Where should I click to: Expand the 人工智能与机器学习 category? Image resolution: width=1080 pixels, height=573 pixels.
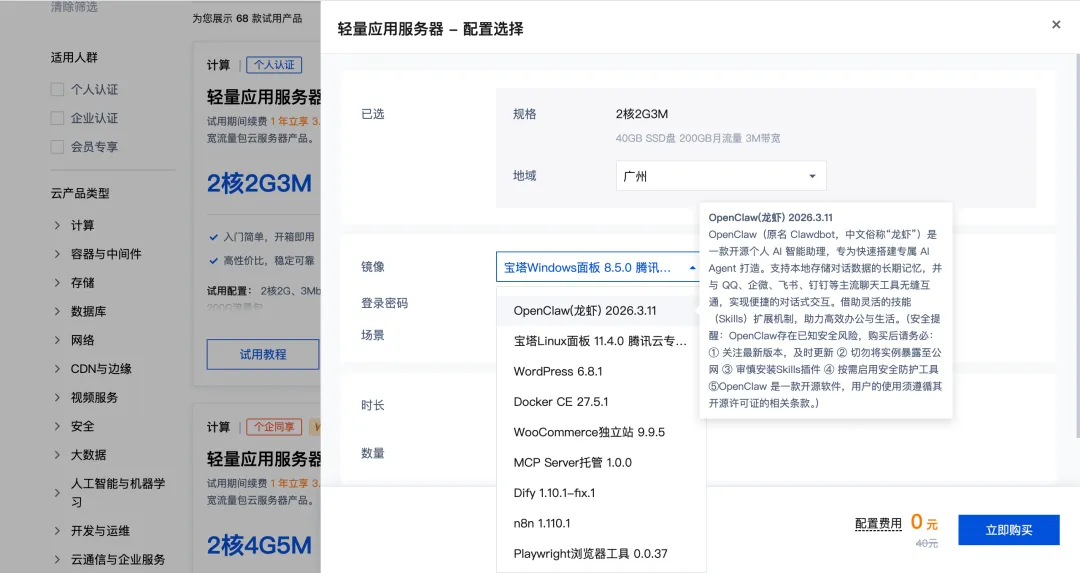[58, 492]
